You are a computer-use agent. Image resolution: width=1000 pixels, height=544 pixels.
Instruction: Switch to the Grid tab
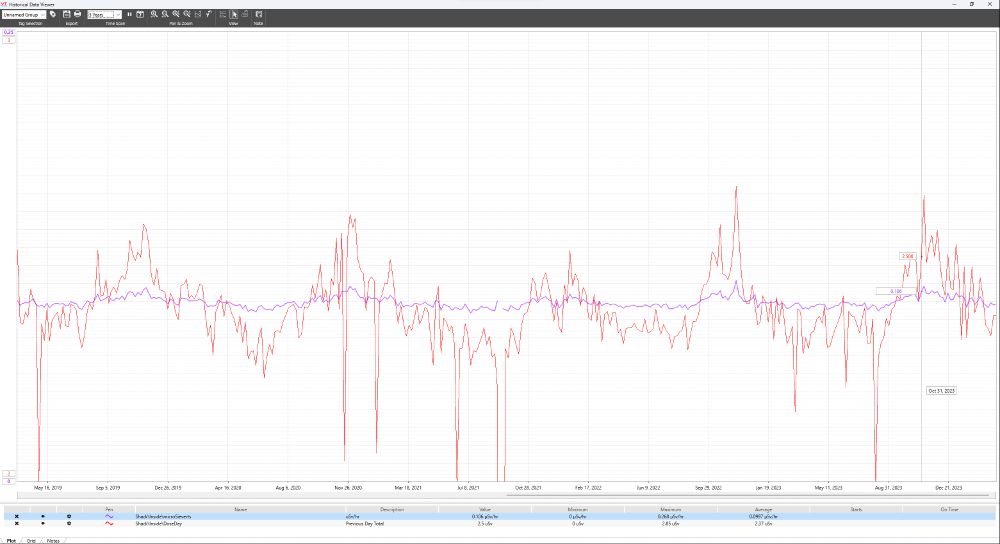pyautogui.click(x=31, y=541)
